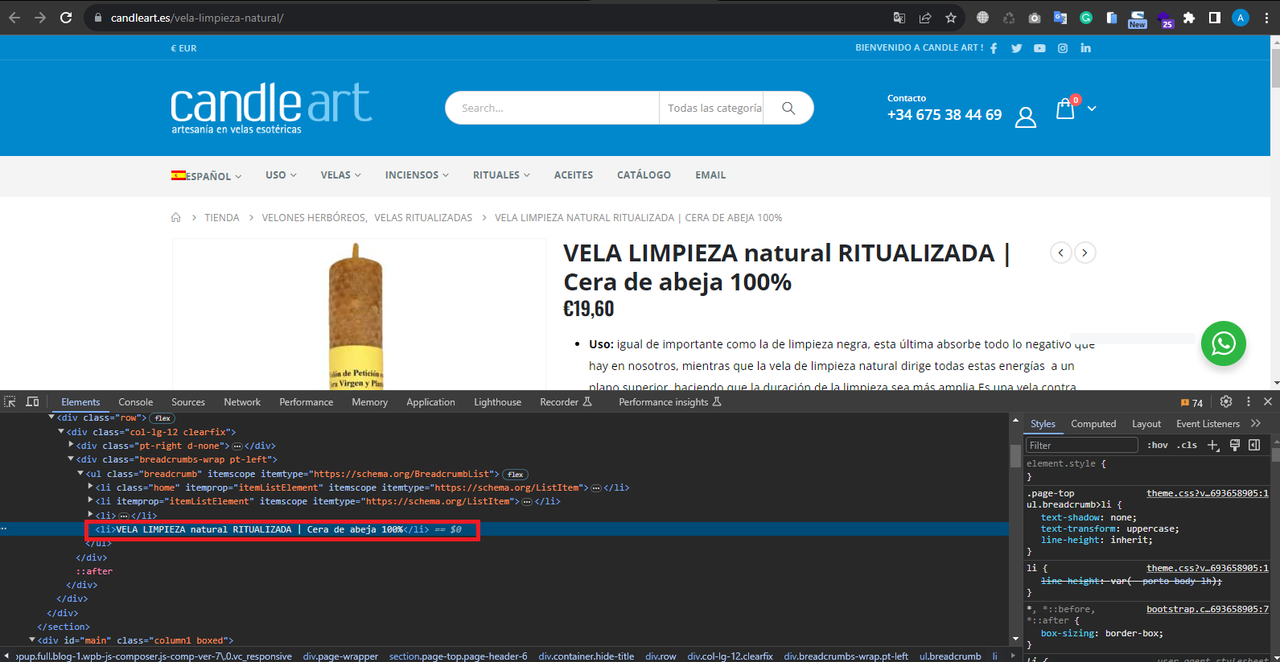Toggle computed styles sidebar icon
1280x662 pixels.
[x=1254, y=445]
